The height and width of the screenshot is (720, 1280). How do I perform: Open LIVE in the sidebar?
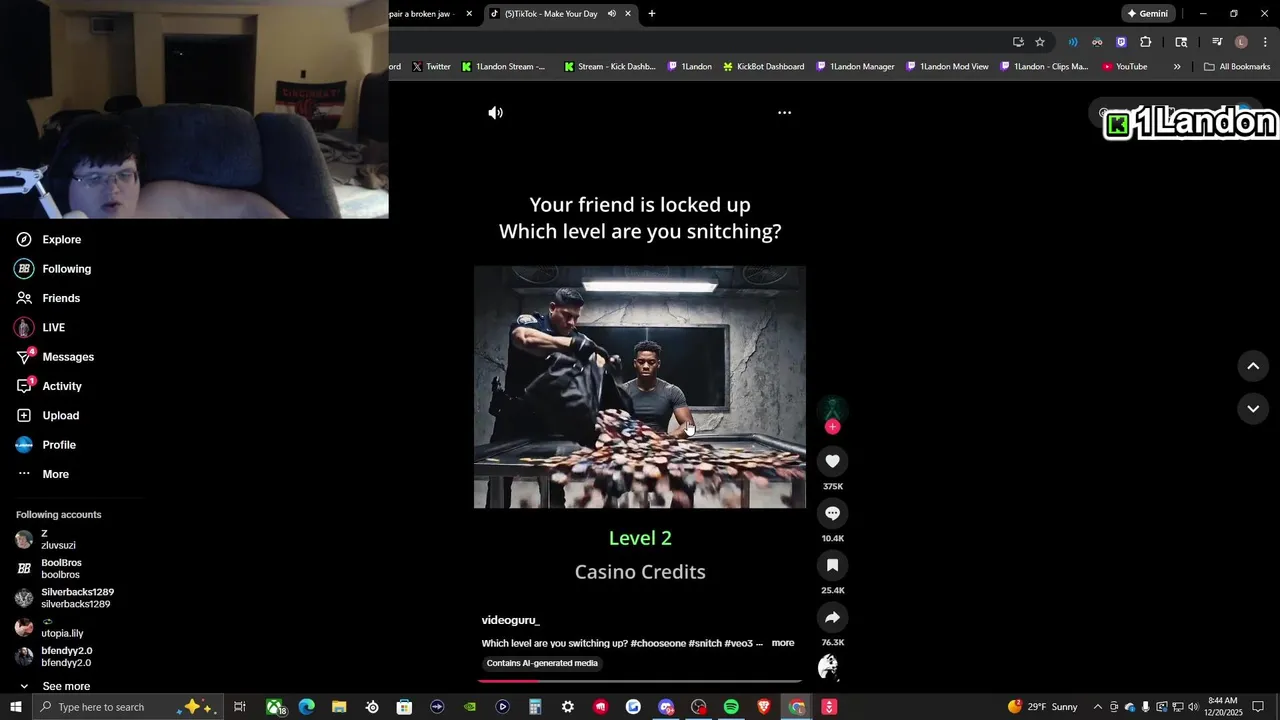40,328
